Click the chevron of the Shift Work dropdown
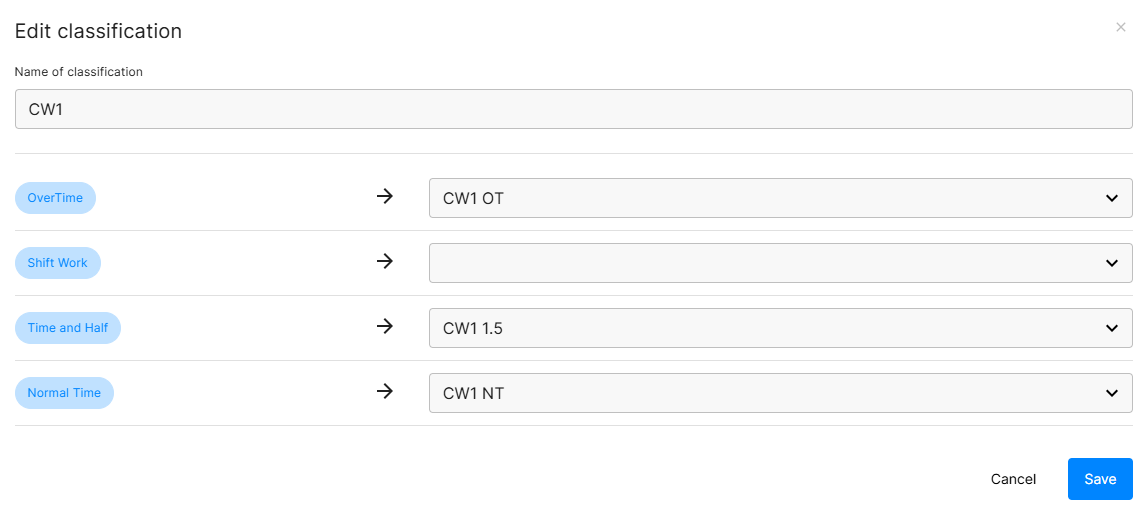This screenshot has width=1146, height=515. (1112, 263)
